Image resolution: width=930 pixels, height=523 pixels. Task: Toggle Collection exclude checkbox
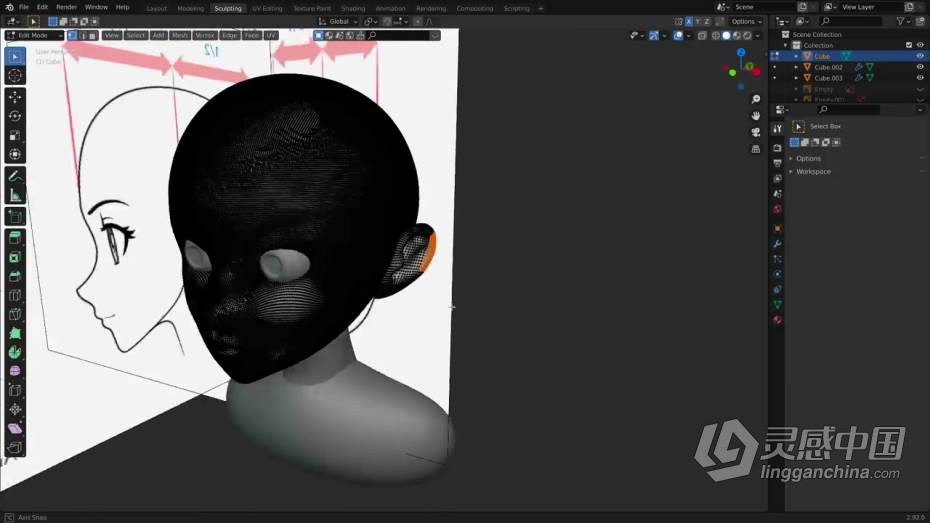[909, 45]
